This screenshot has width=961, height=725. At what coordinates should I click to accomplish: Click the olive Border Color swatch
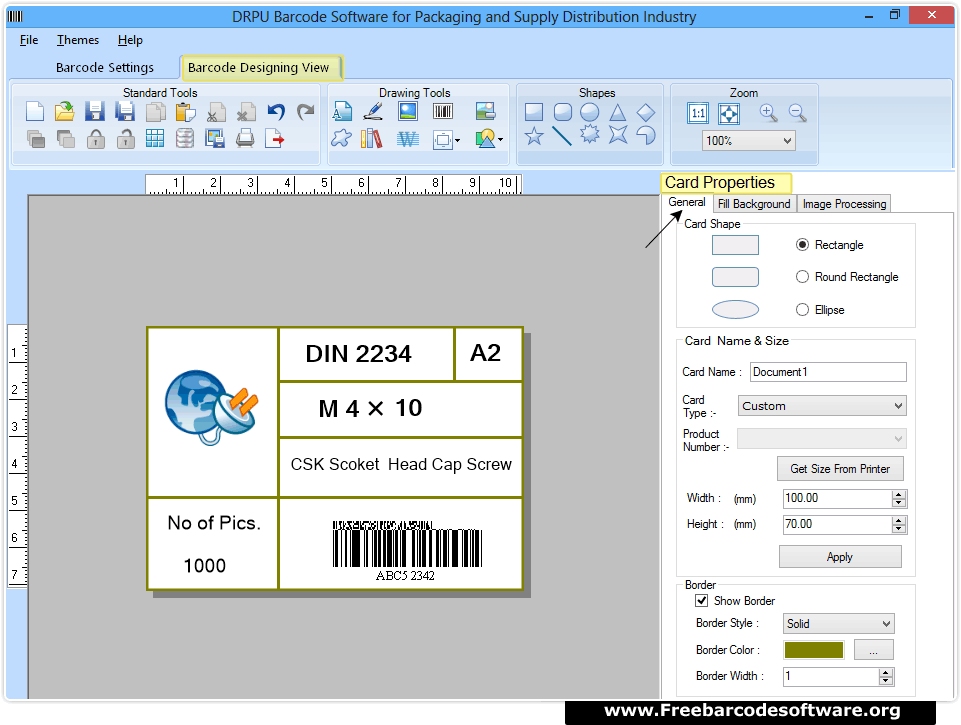click(x=814, y=650)
